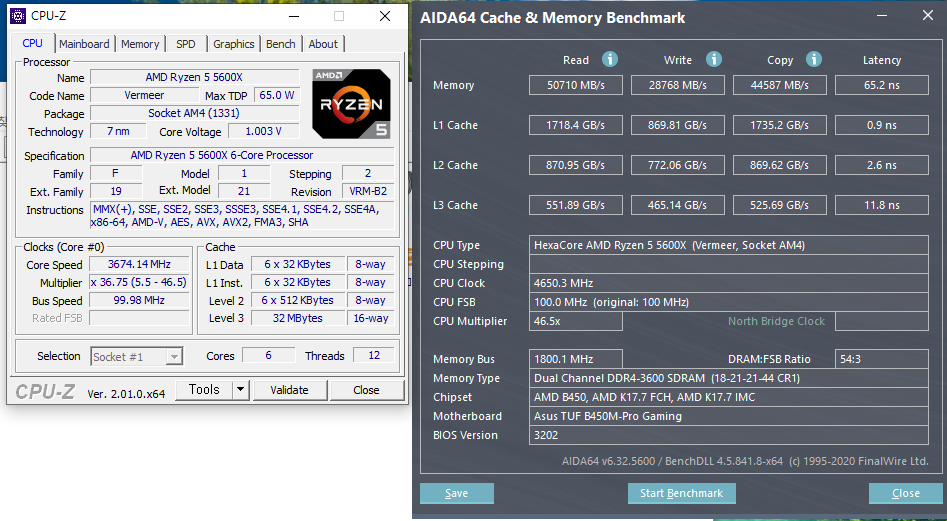Click the L3 Cache Copy value 525.69 GB/s

tap(780, 205)
